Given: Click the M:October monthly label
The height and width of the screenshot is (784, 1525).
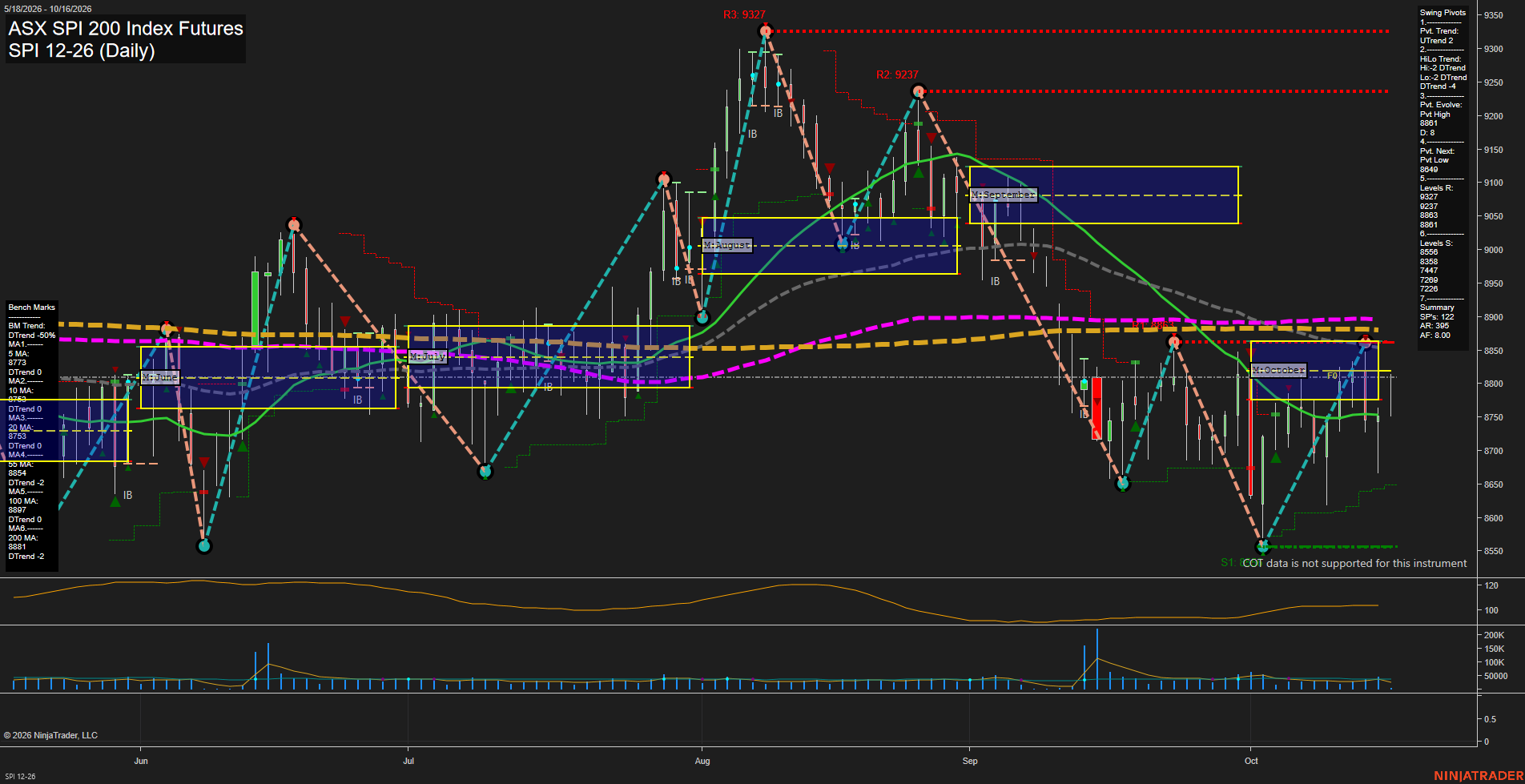Looking at the screenshot, I should click(x=1279, y=370).
